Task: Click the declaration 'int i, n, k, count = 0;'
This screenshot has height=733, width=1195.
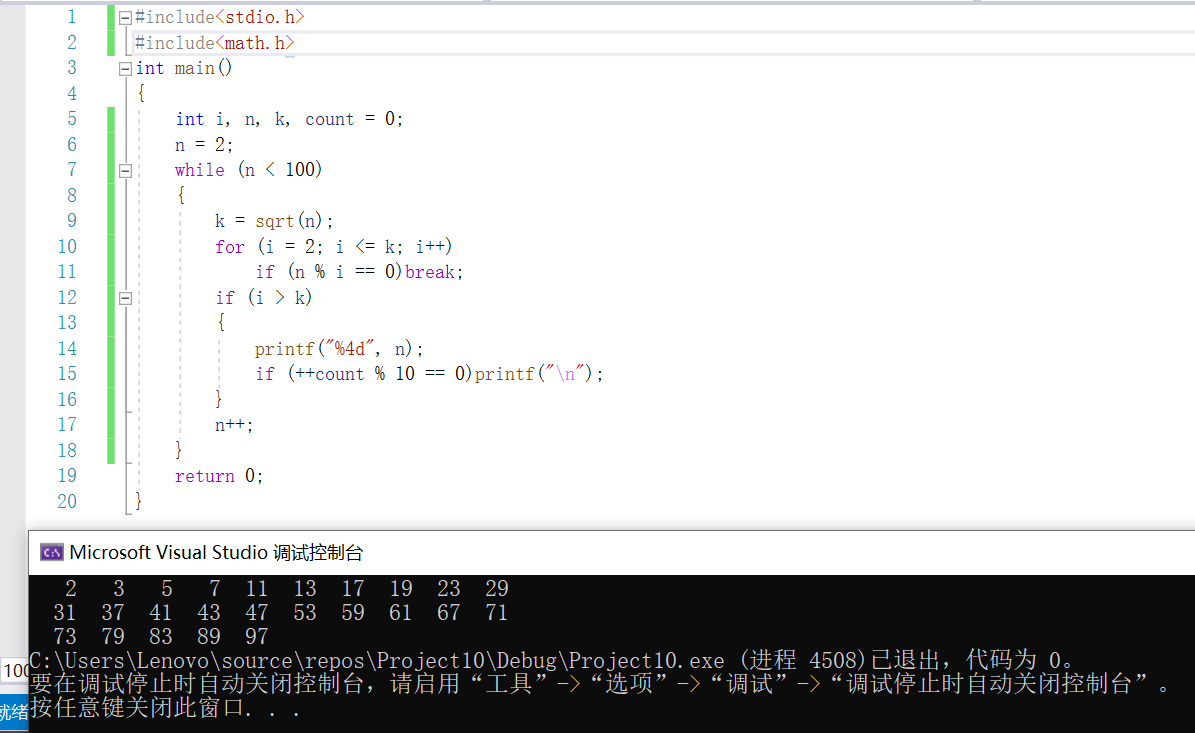Action: (289, 119)
